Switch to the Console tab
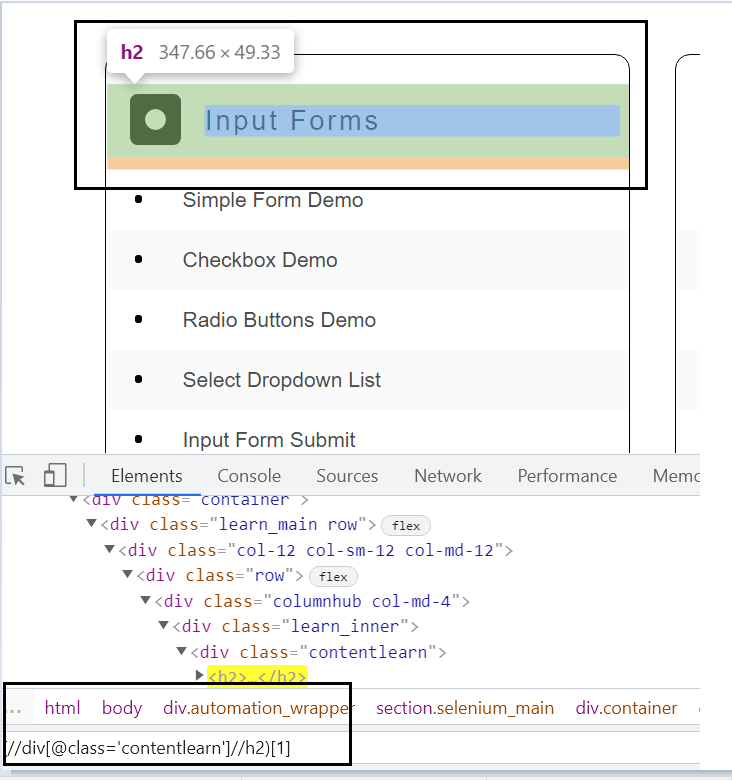This screenshot has height=780, width=732. [x=249, y=476]
